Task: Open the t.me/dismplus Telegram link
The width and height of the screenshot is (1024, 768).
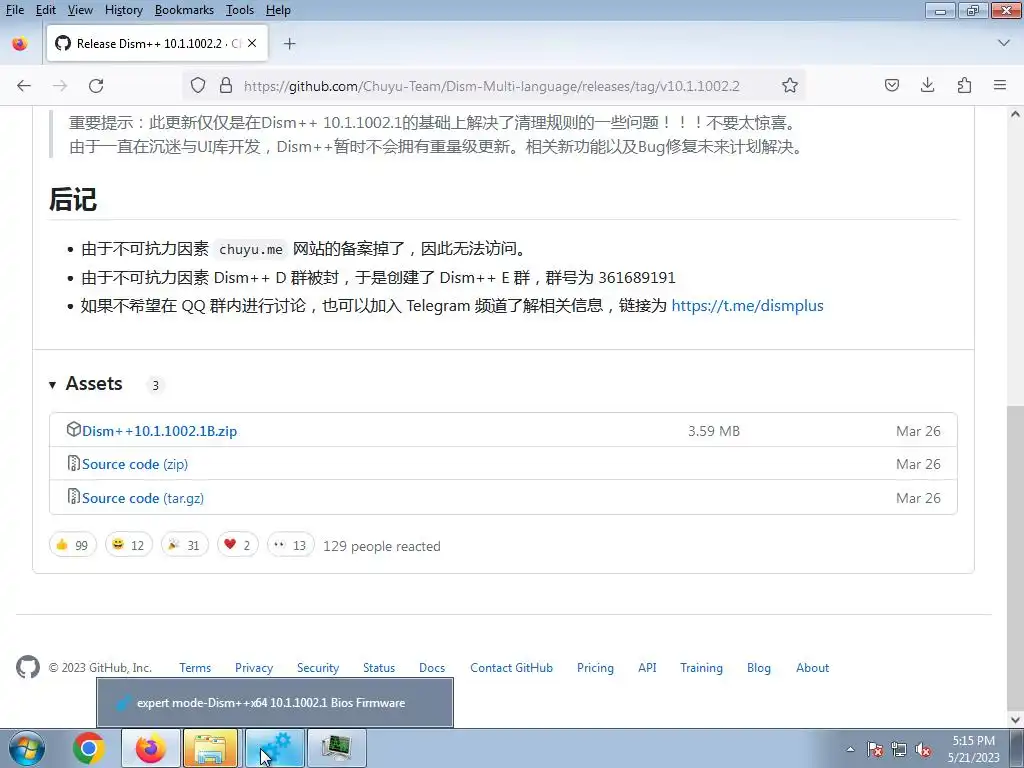Action: tap(747, 306)
